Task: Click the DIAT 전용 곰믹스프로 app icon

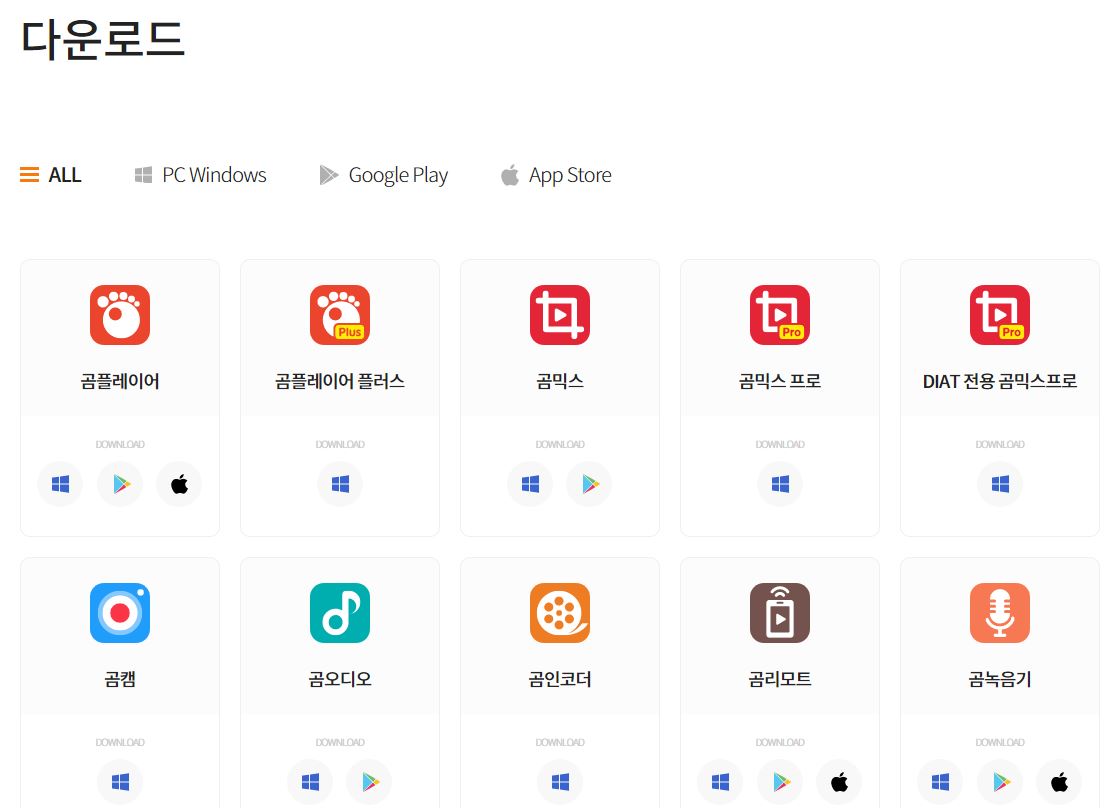Action: pos(1000,315)
